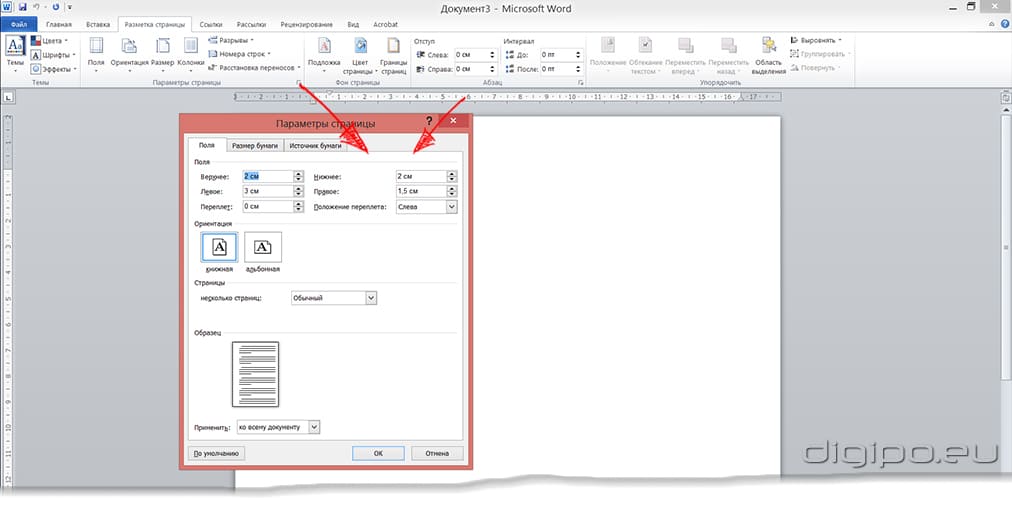This screenshot has width=1012, height=509.
Task: Click the Границы страниц icon
Action: [393, 52]
